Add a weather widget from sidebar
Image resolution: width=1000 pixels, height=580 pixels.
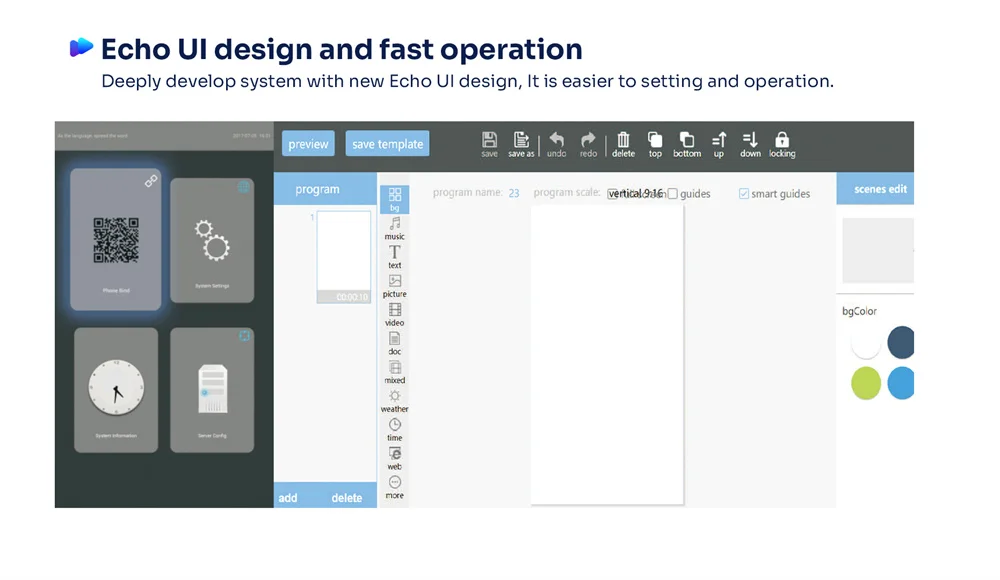coord(395,400)
